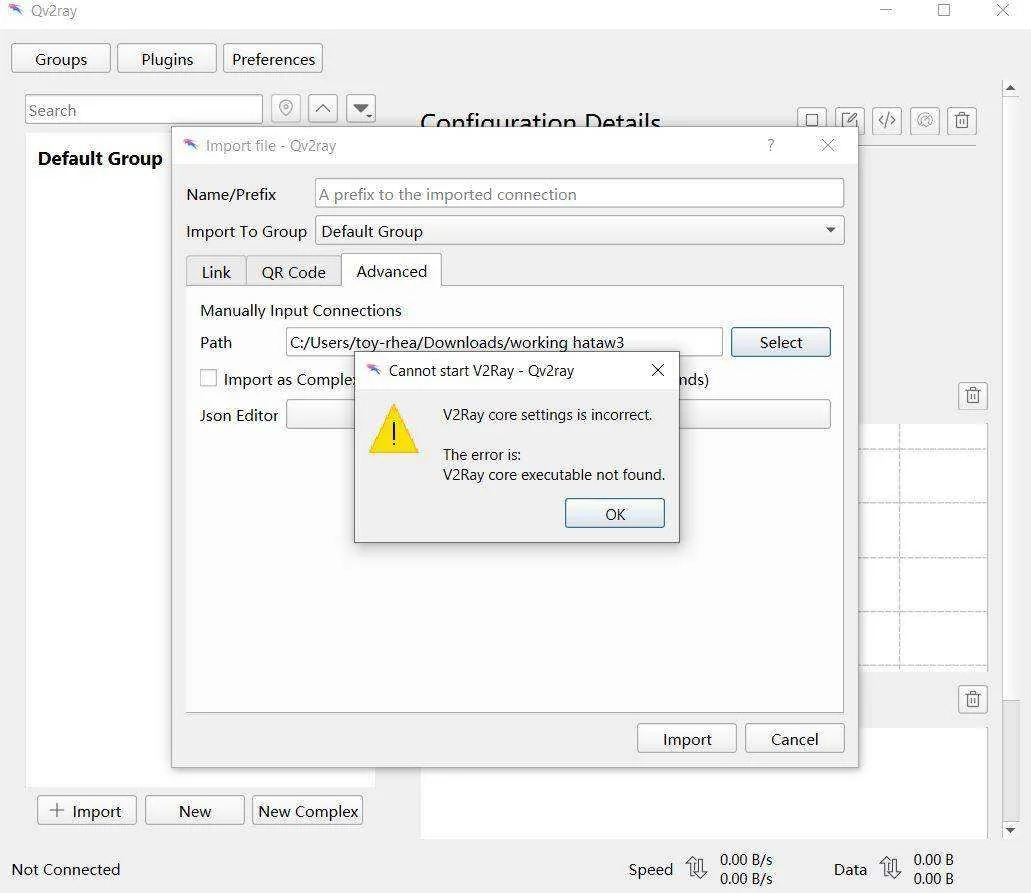
Task: Click the 'V2Ray core executable not found.' text
Action: (554, 474)
